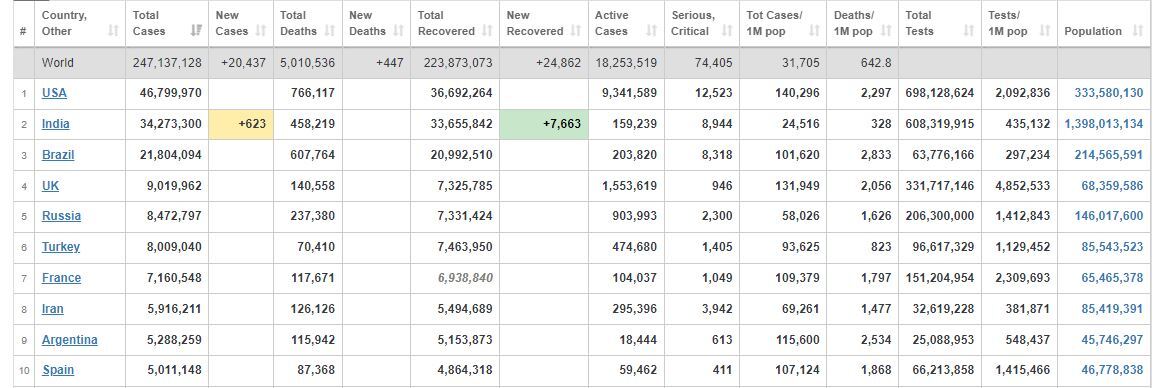Click USA total cases 46,799,970
This screenshot has width=1159, height=388.
(171, 93)
